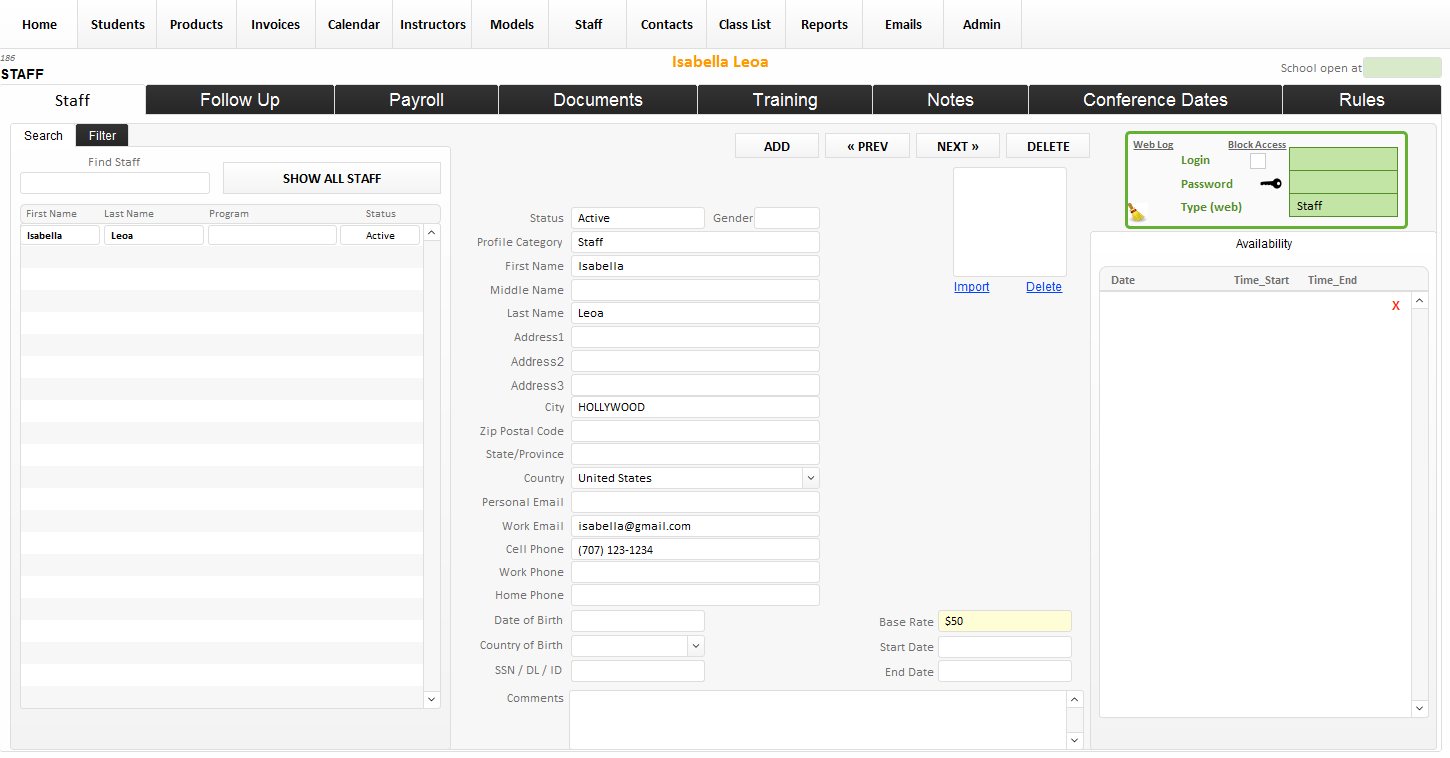This screenshot has height=758, width=1450.
Task: Switch to the Notes tab
Action: point(950,100)
